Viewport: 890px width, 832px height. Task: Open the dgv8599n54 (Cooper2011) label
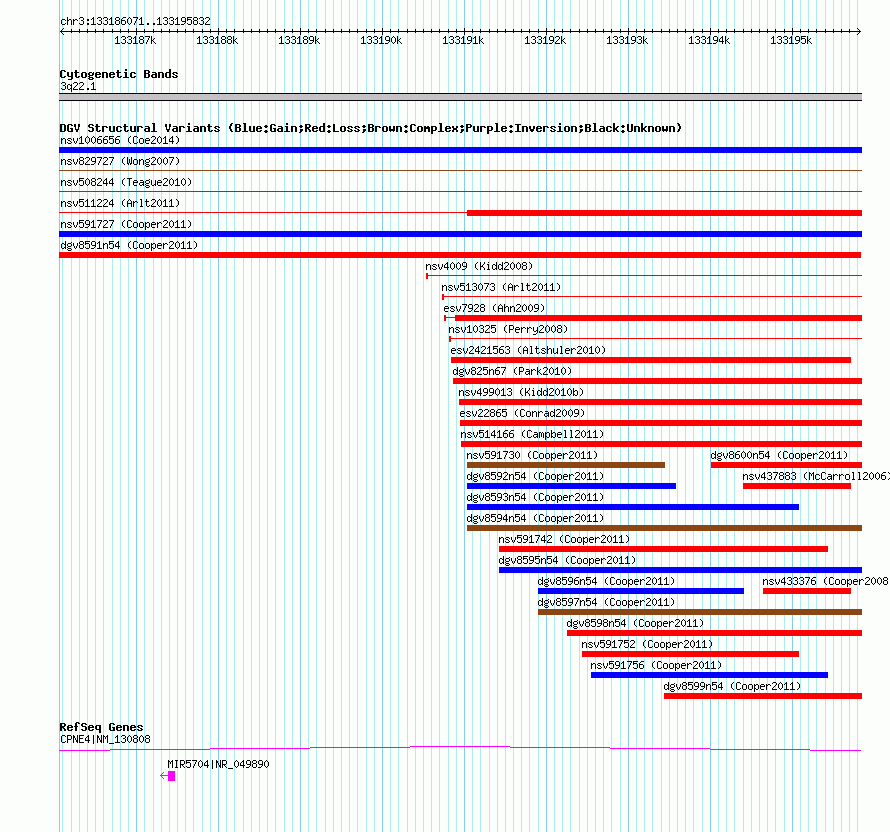click(x=732, y=686)
